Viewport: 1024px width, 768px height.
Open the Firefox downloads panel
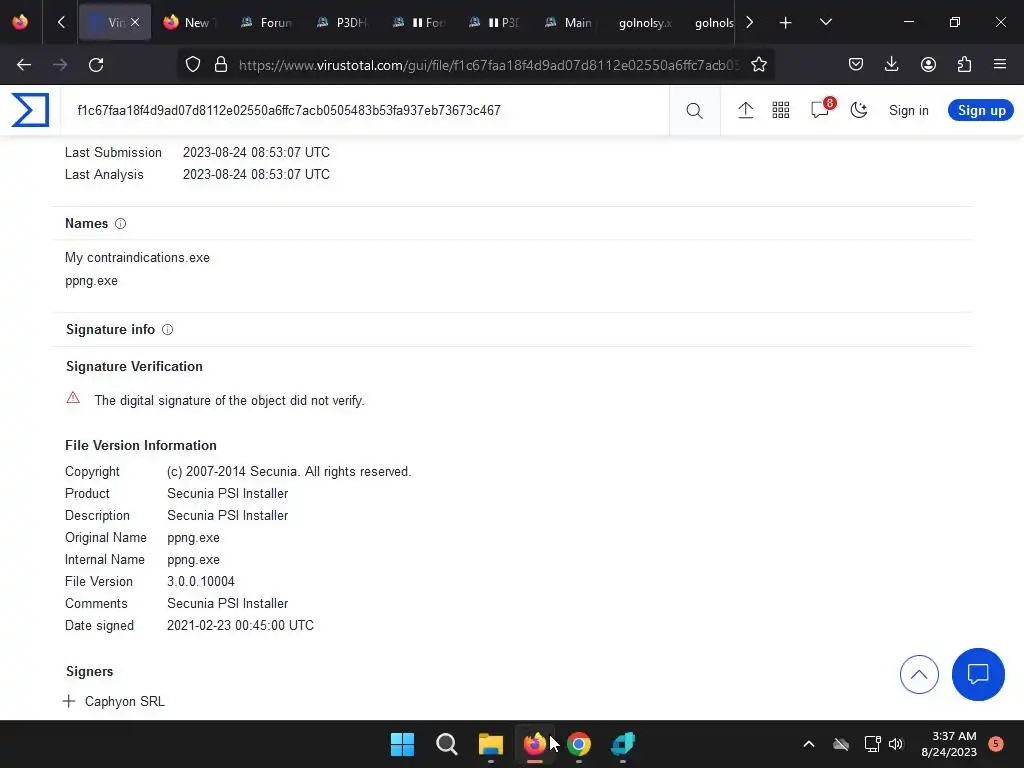pos(891,65)
